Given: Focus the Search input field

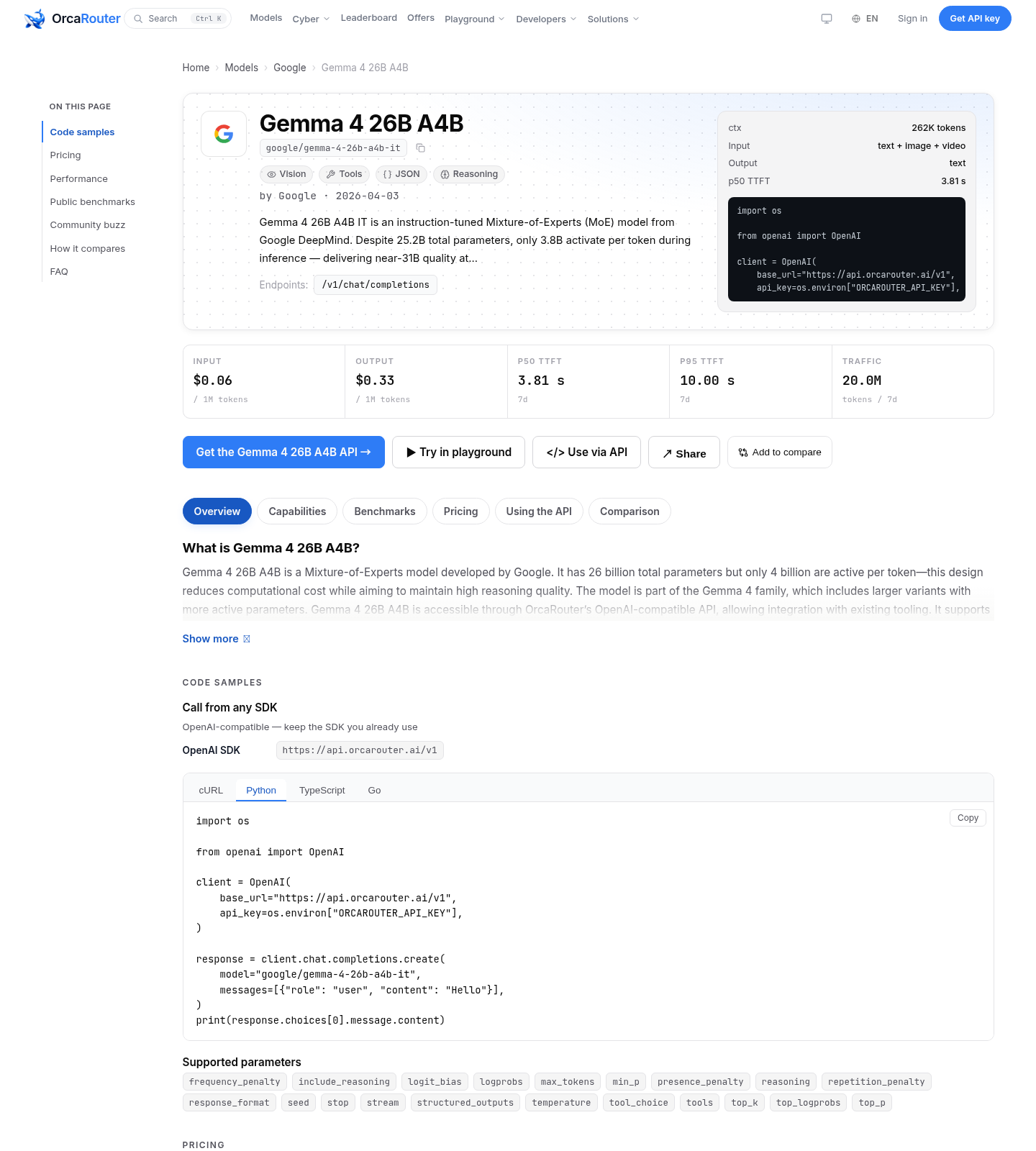Looking at the screenshot, I should click(178, 19).
